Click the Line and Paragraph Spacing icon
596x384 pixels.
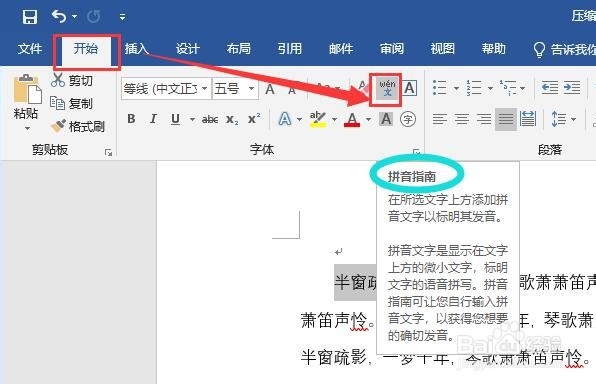coord(559,119)
